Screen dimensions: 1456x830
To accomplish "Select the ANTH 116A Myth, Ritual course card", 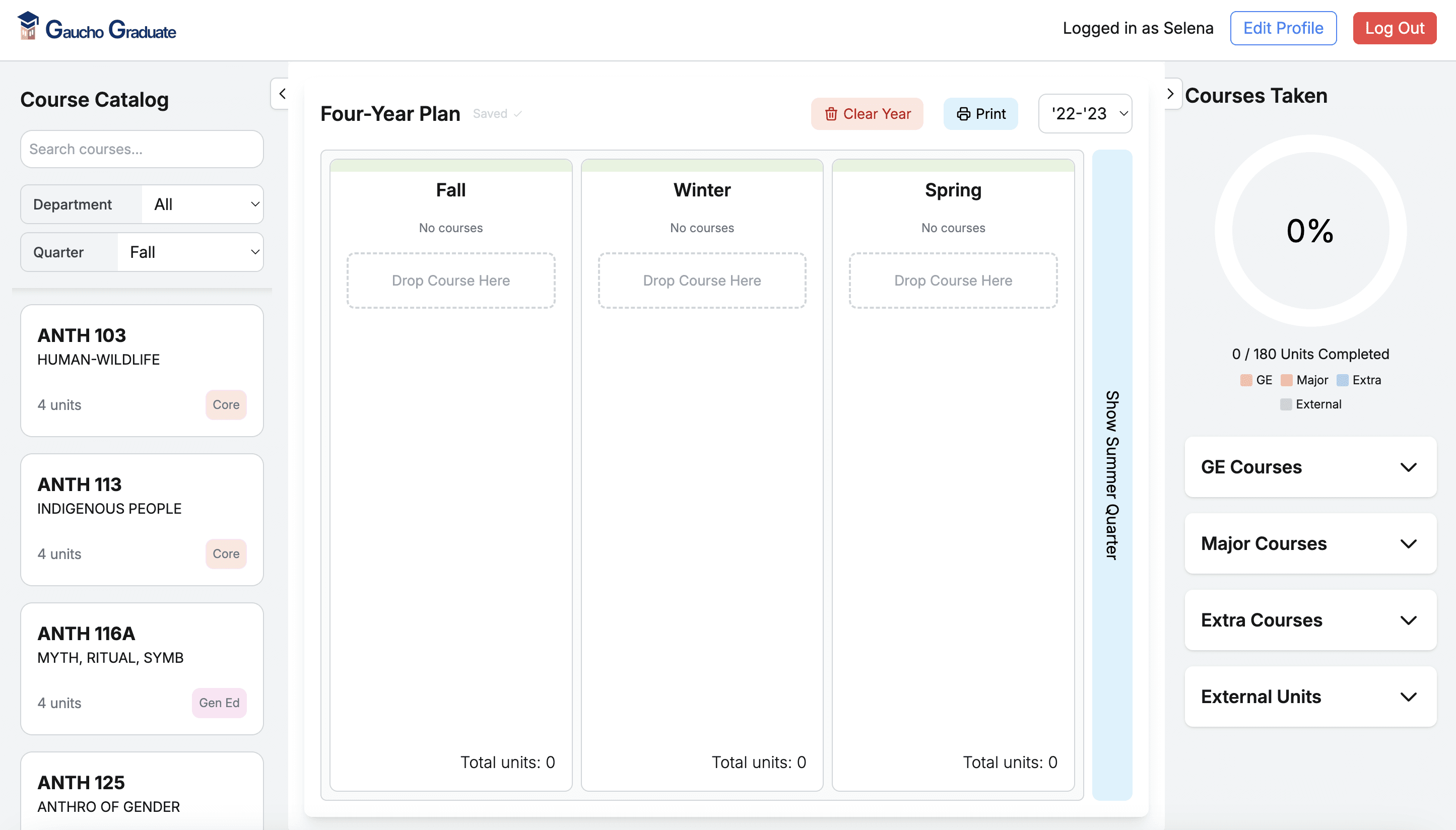I will click(x=142, y=669).
